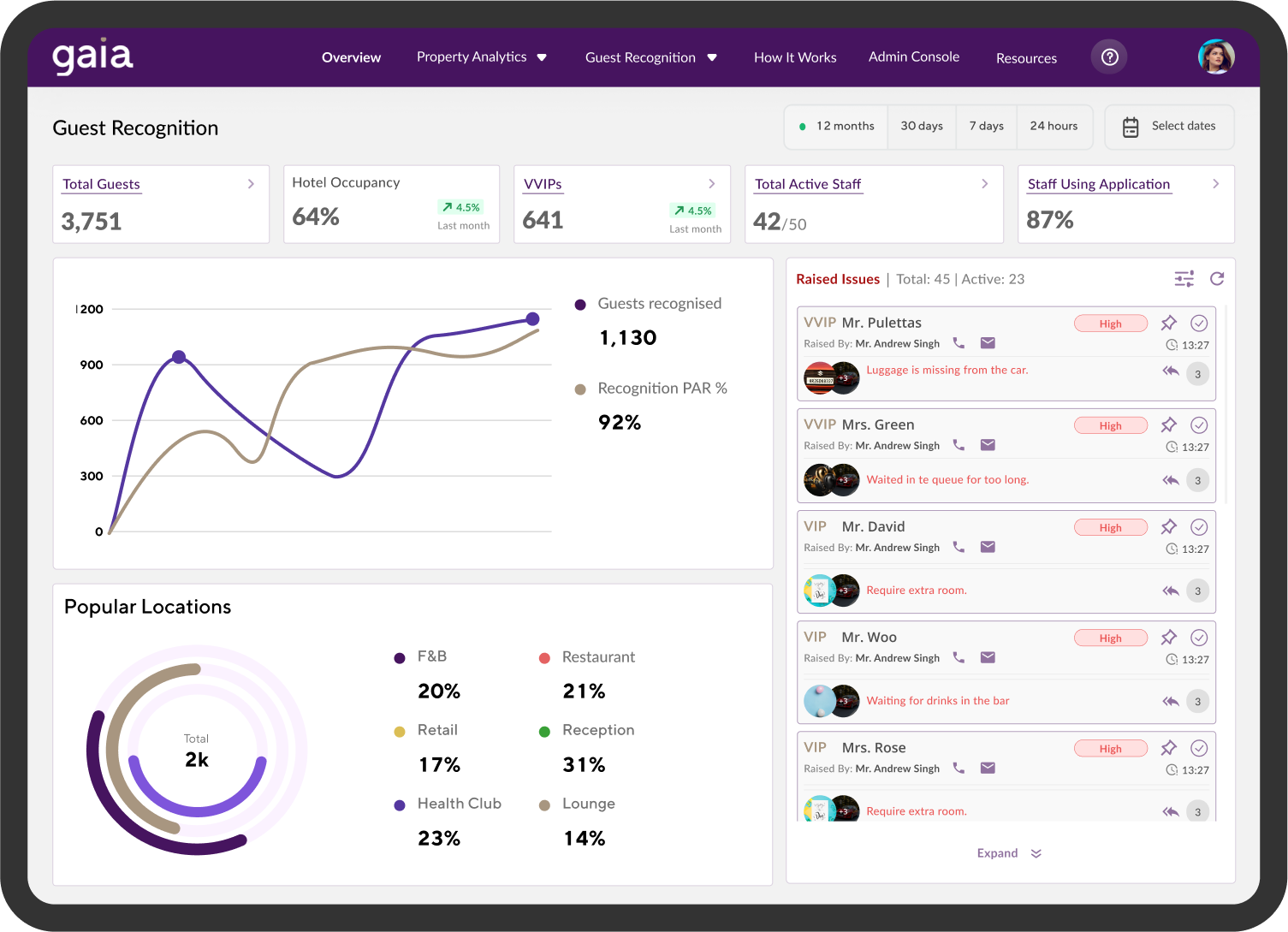Screen dimensions: 1288x932
Task: View Staff Using Application details
Action: coord(1098,184)
